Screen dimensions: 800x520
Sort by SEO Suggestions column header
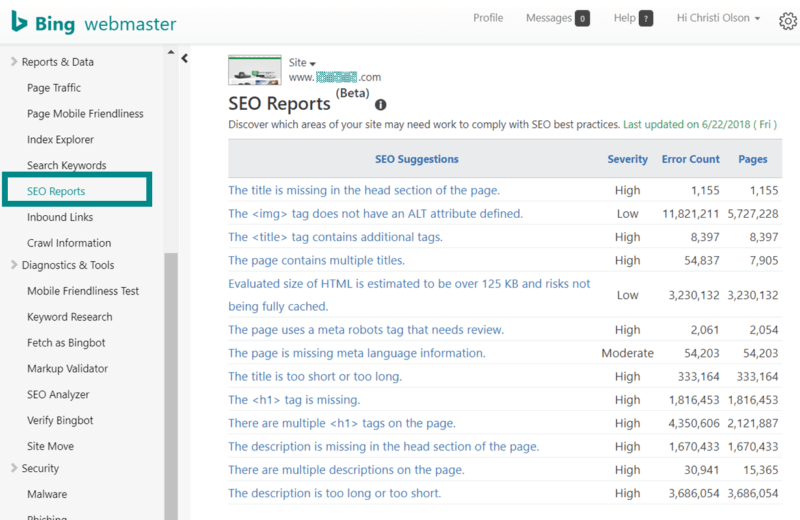point(417,159)
